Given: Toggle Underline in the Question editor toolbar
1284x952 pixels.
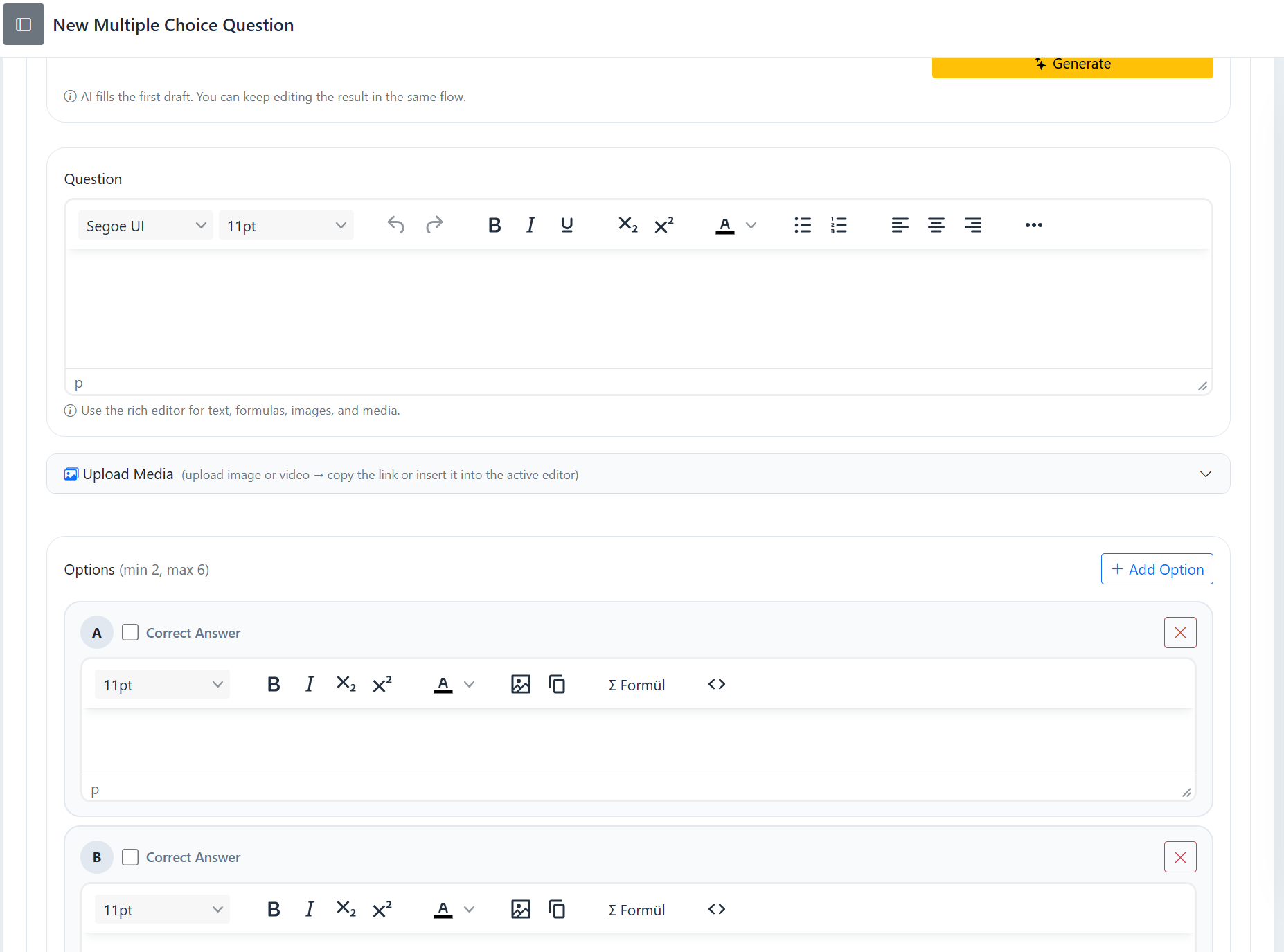Looking at the screenshot, I should point(567,225).
